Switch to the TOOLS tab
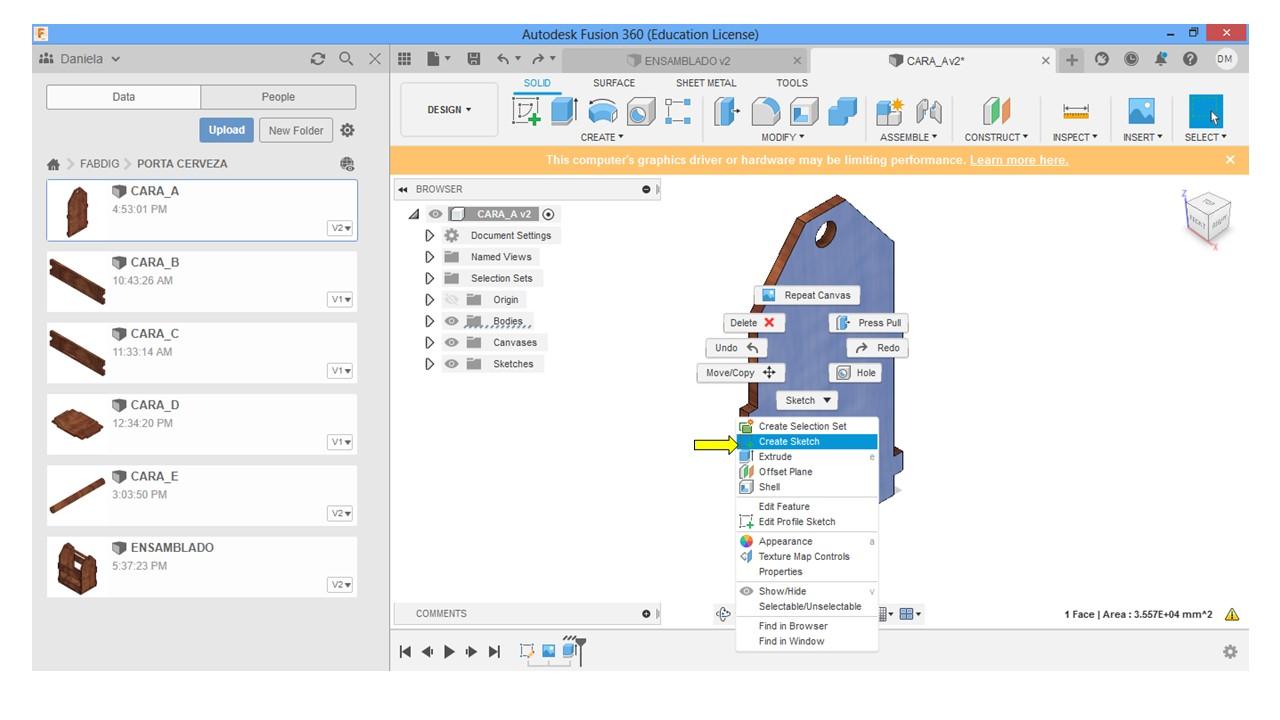Image resolution: width=1280 pixels, height=720 pixels. [x=792, y=83]
